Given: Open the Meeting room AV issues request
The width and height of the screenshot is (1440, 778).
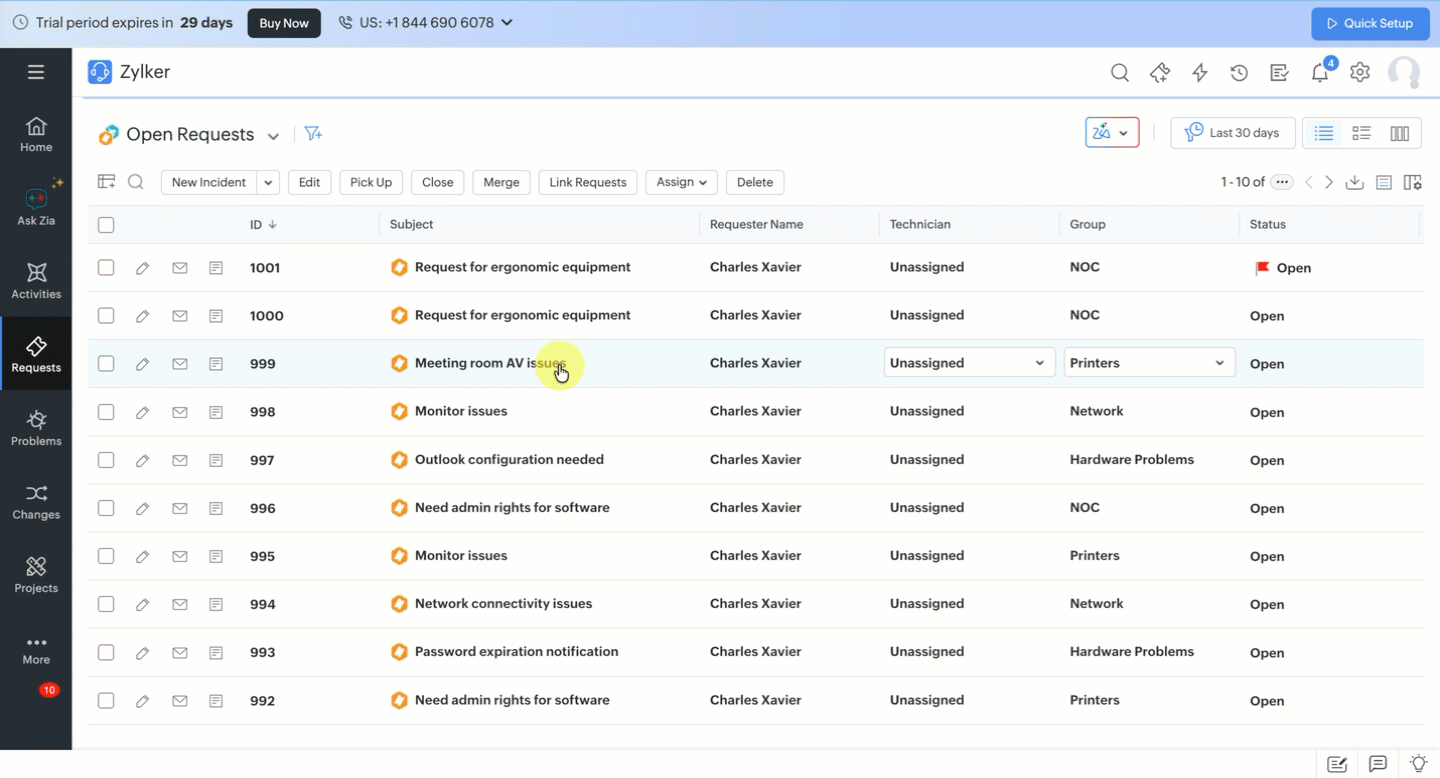Looking at the screenshot, I should (490, 363).
